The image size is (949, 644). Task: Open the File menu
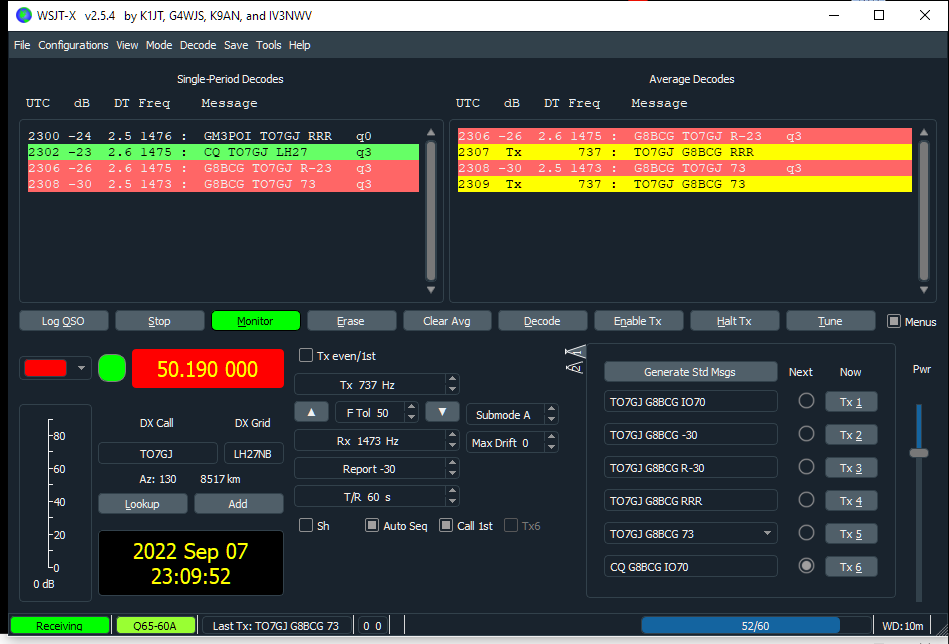tap(22, 45)
